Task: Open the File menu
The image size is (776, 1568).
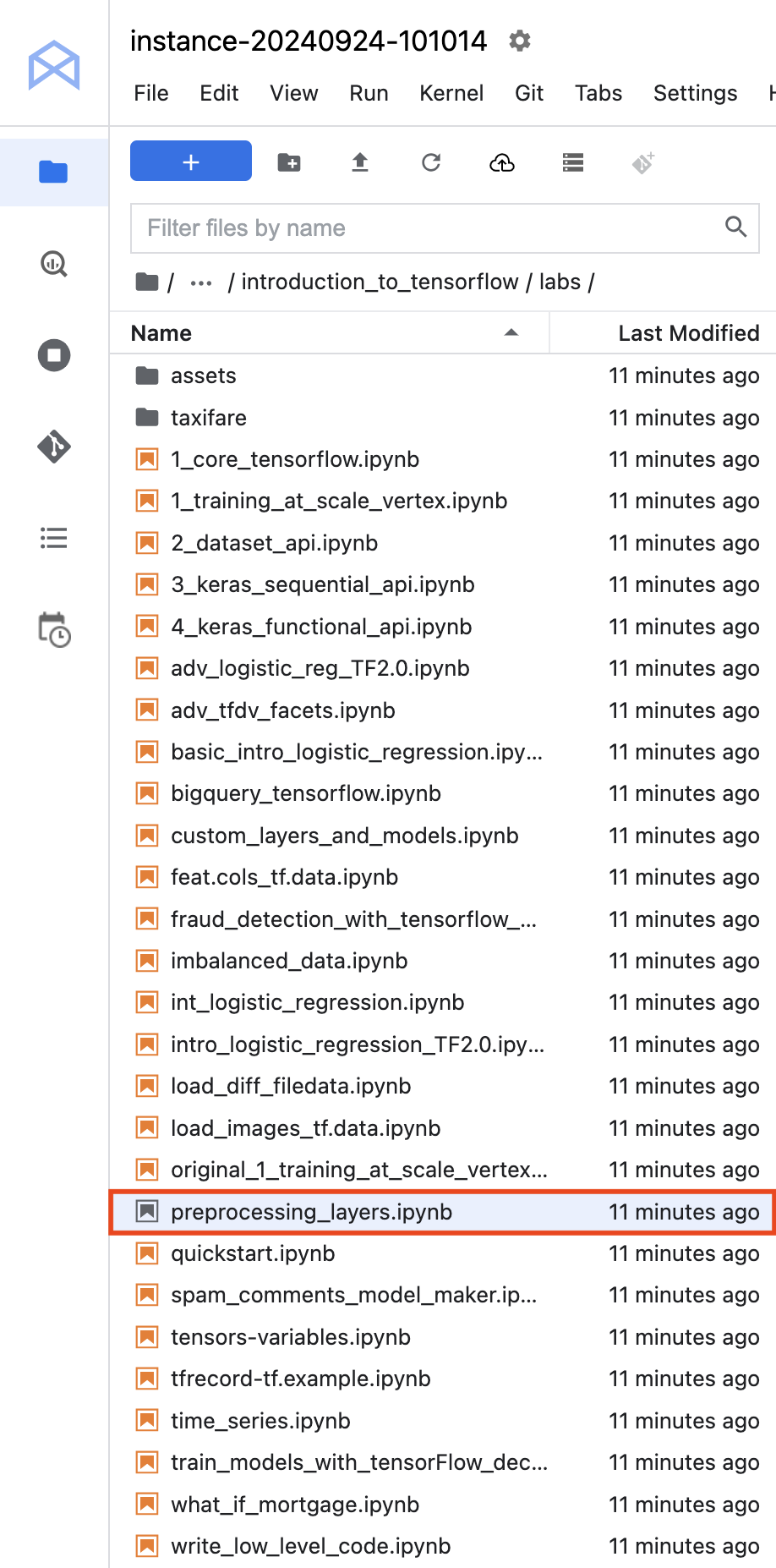Action: (x=151, y=93)
